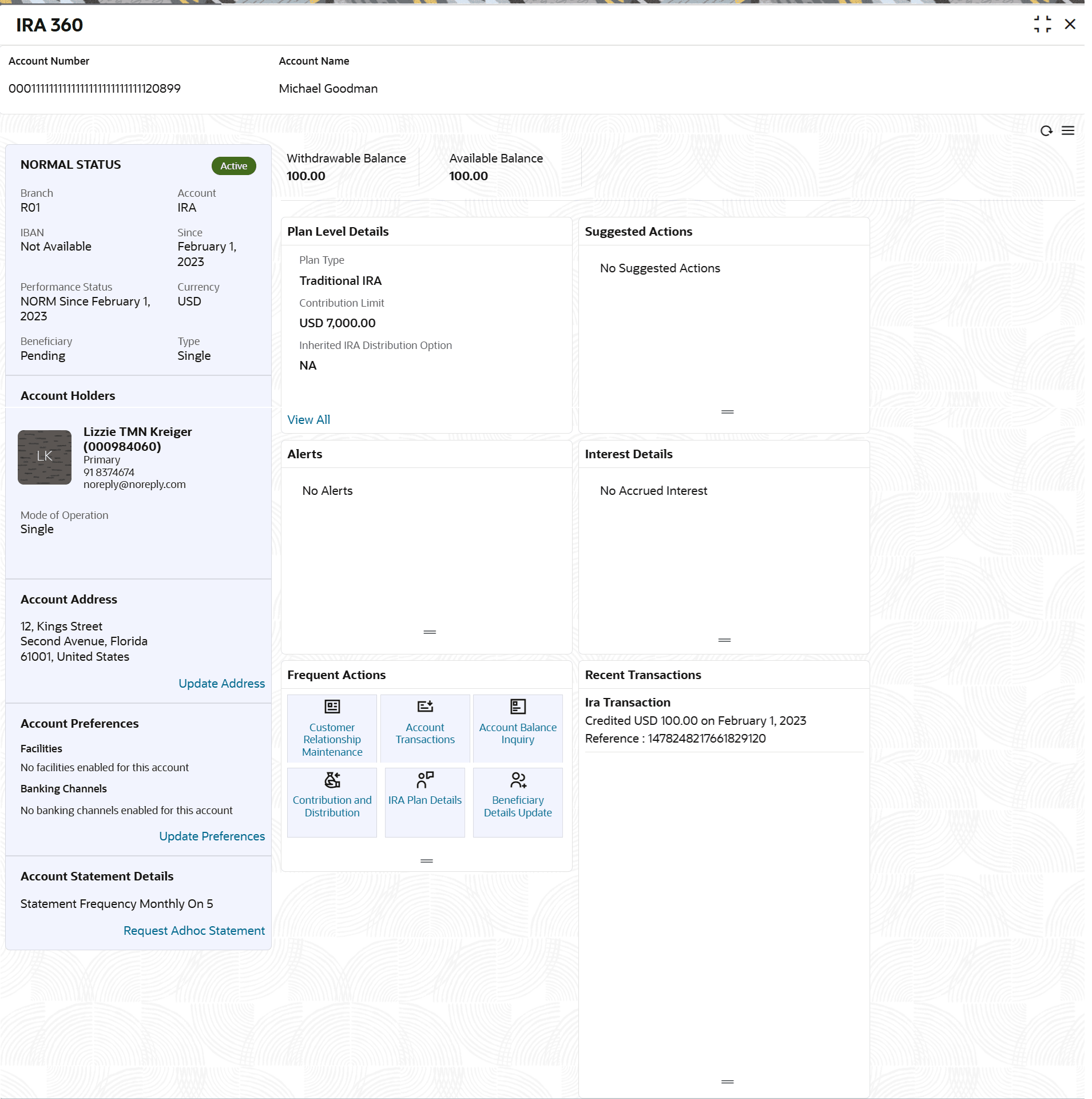Click the Branch value R01
The height and width of the screenshot is (1099, 1092).
pos(30,208)
